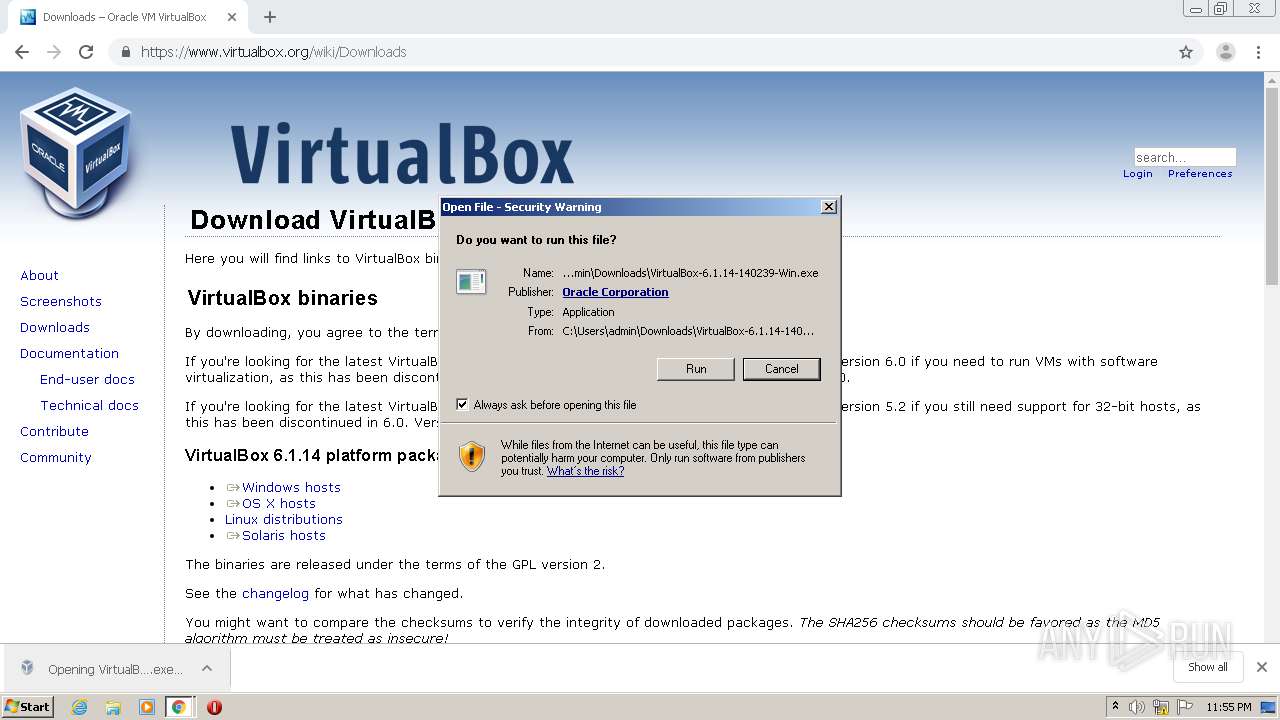Open the Contribute sidebar link

54,431
